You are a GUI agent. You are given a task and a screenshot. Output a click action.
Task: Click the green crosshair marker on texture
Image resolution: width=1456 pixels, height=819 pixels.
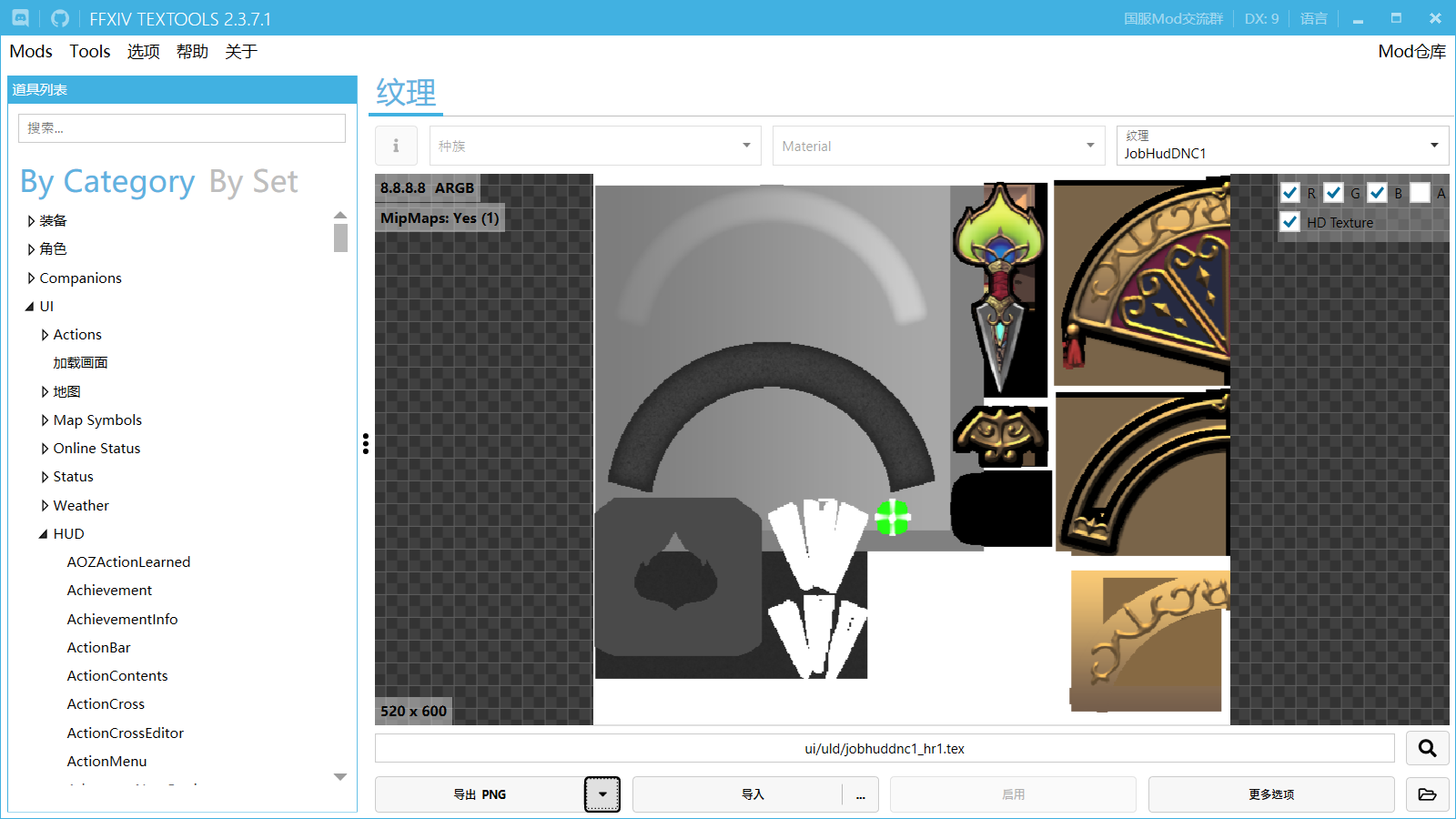tap(892, 517)
